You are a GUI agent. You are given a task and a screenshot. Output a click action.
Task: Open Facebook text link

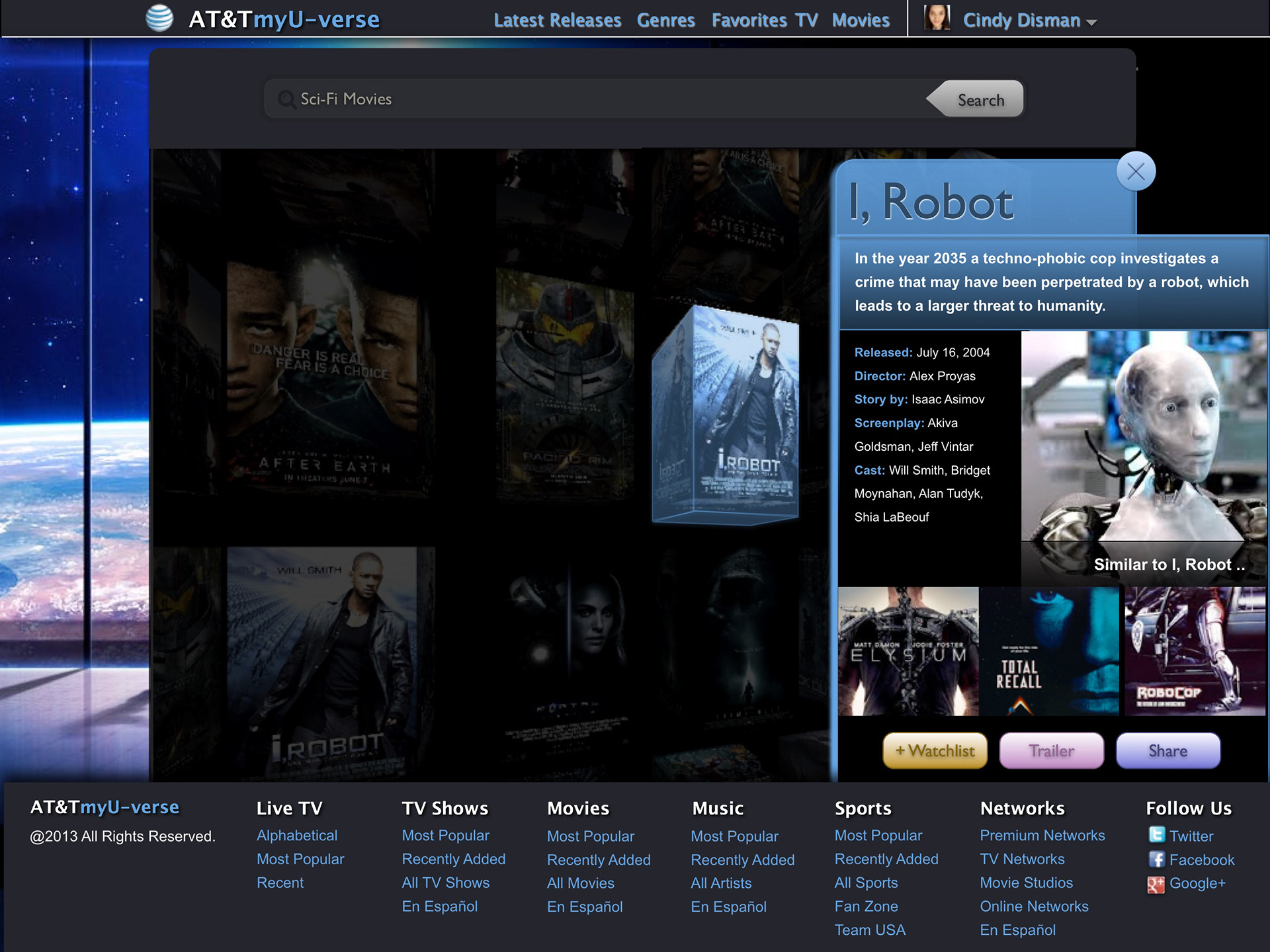tap(1202, 860)
